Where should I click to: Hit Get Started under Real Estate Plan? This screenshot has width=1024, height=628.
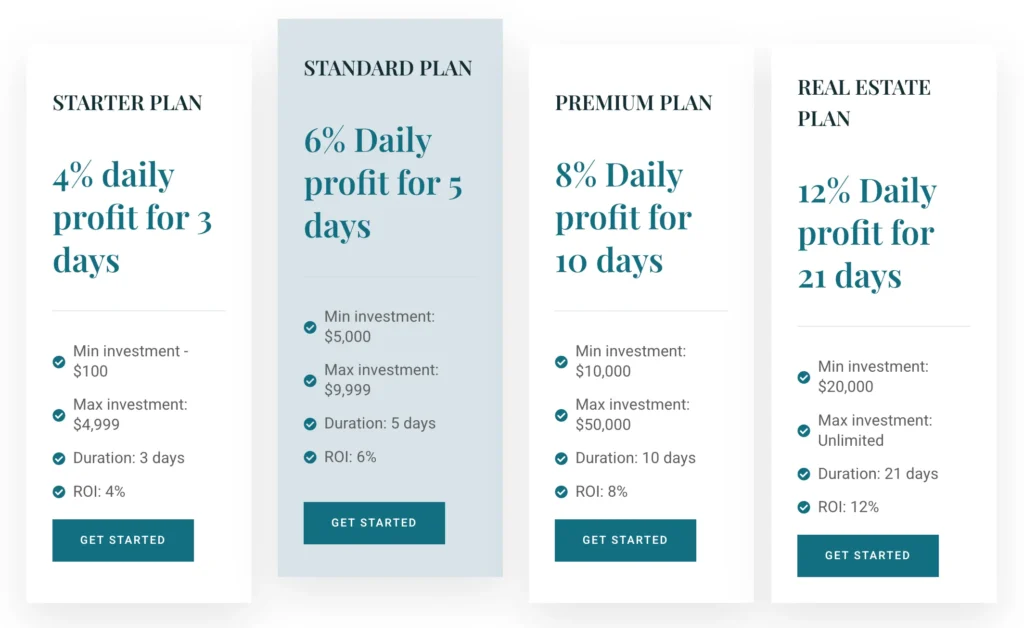[x=867, y=556]
